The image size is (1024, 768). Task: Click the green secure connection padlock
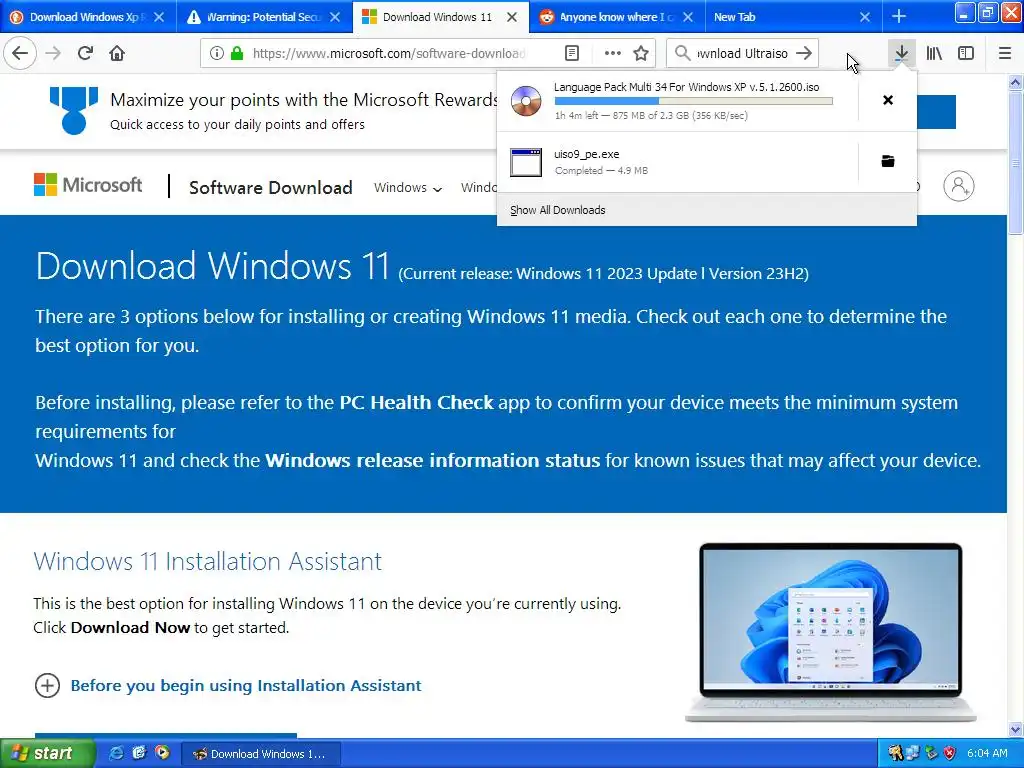pos(237,53)
